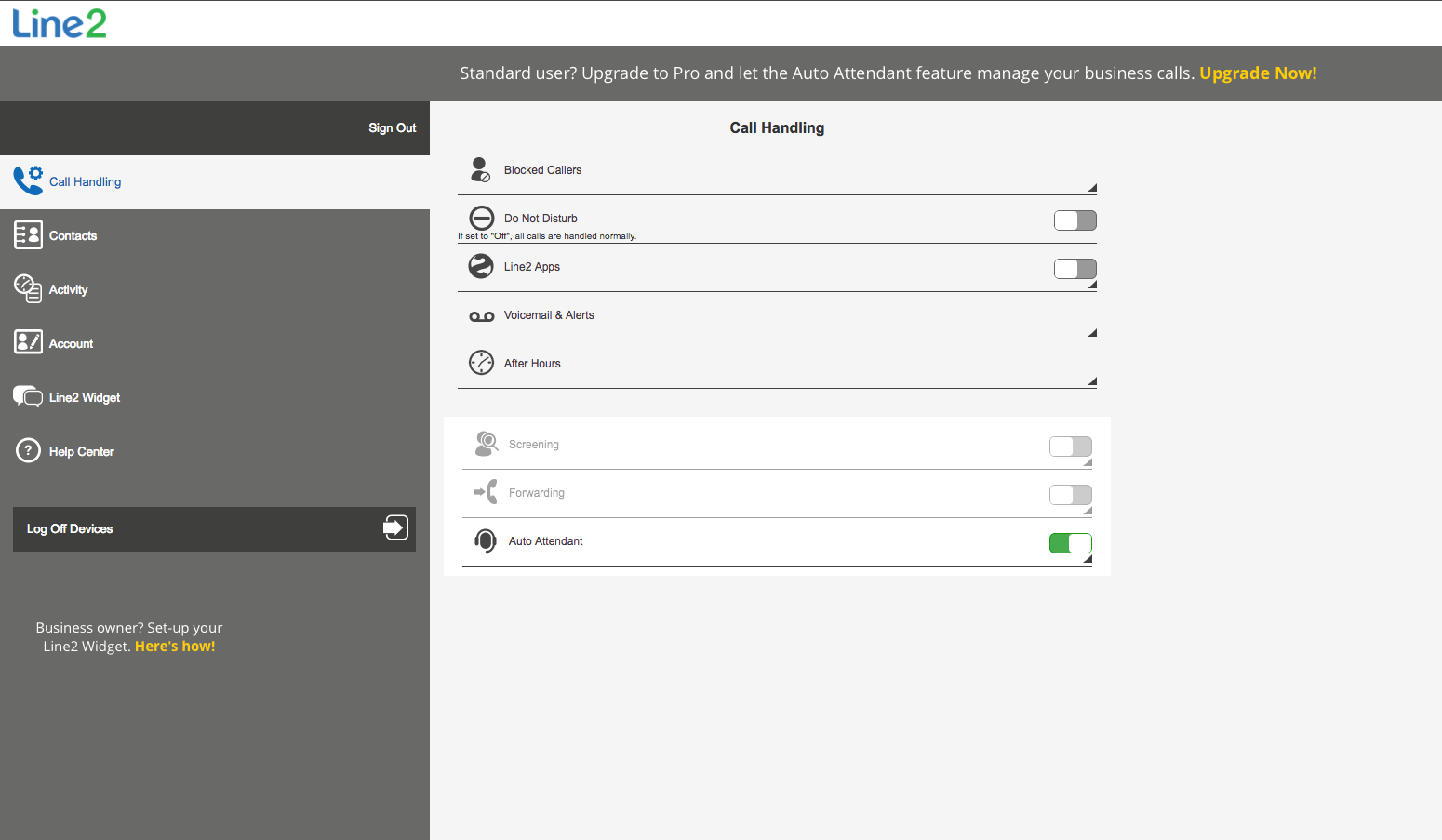This screenshot has width=1442, height=840.
Task: Click the After Hours clock icon
Action: tap(481, 363)
